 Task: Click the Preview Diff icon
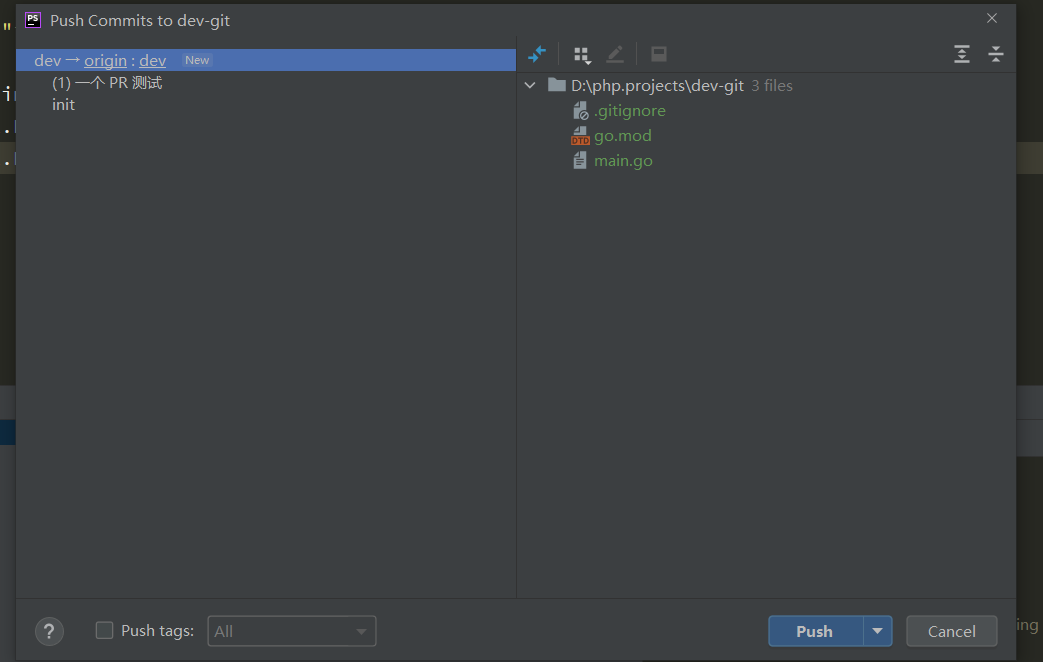tap(657, 54)
